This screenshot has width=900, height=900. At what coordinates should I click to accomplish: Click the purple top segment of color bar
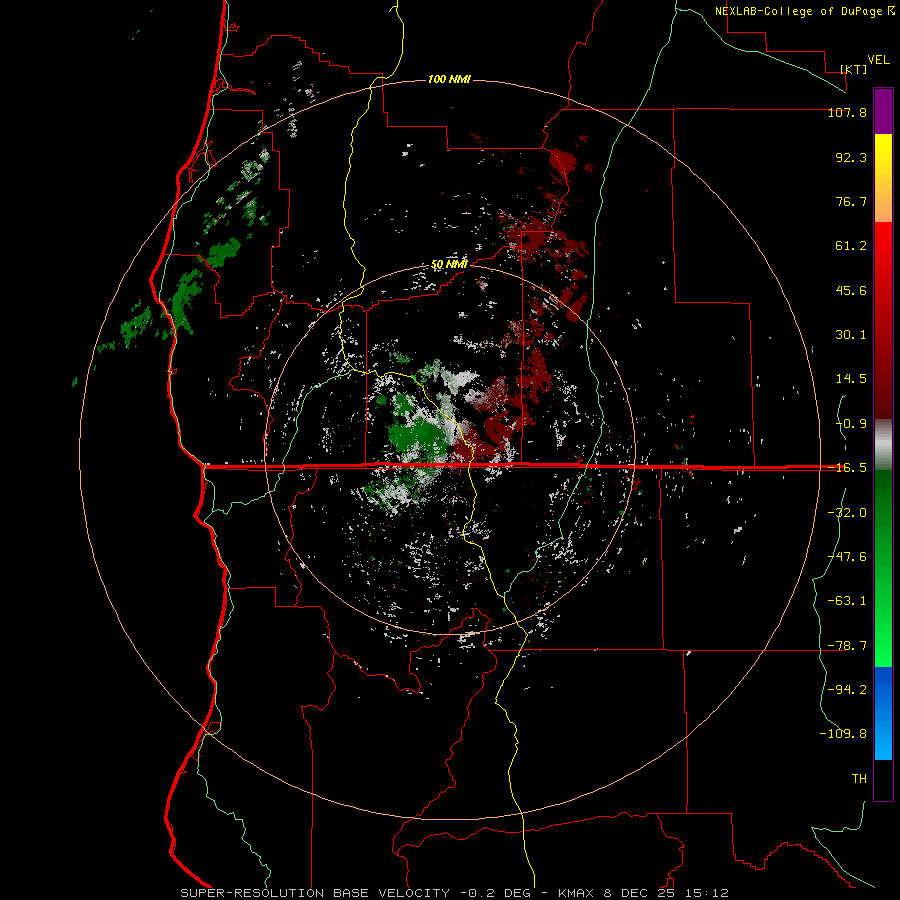(x=883, y=111)
